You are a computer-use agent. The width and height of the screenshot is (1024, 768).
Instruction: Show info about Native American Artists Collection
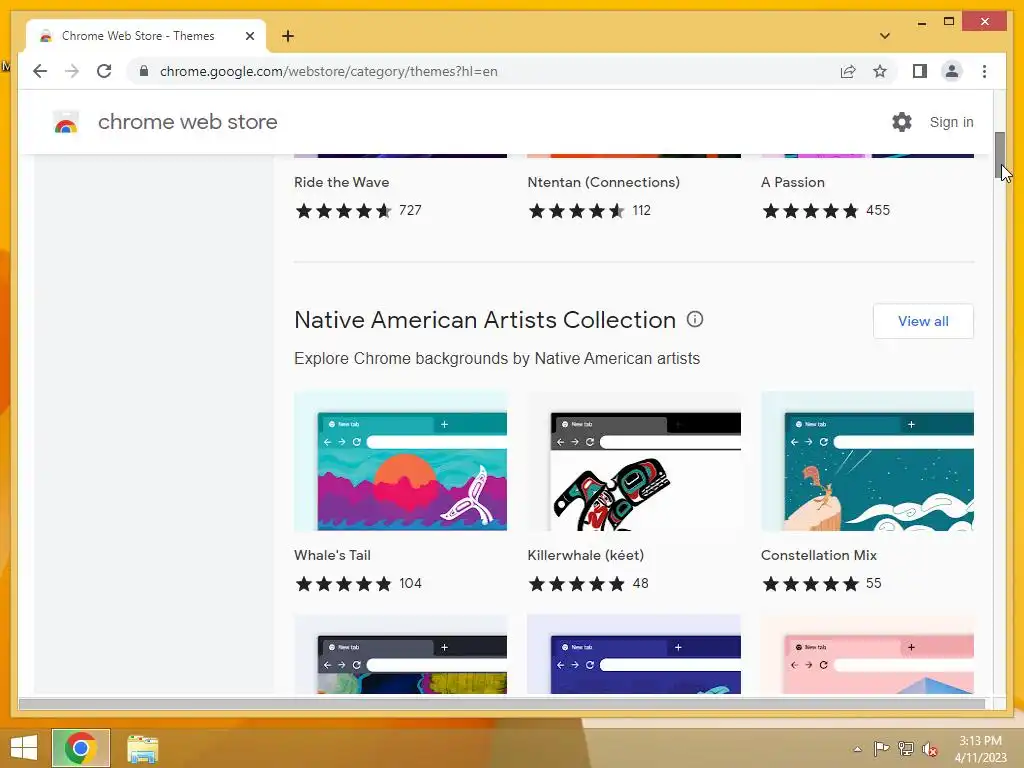(x=695, y=319)
